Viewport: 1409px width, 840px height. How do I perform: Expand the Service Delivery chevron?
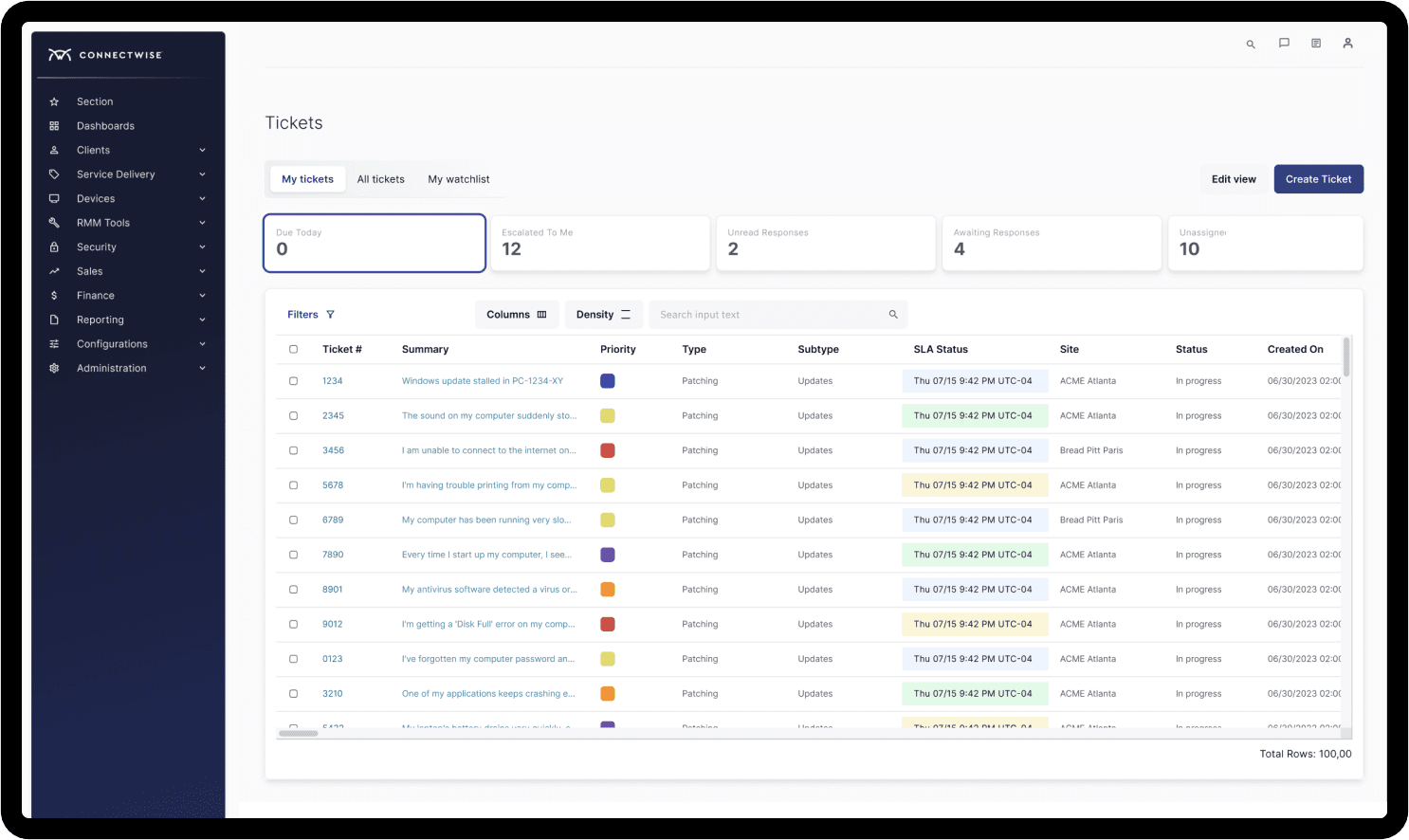click(203, 174)
